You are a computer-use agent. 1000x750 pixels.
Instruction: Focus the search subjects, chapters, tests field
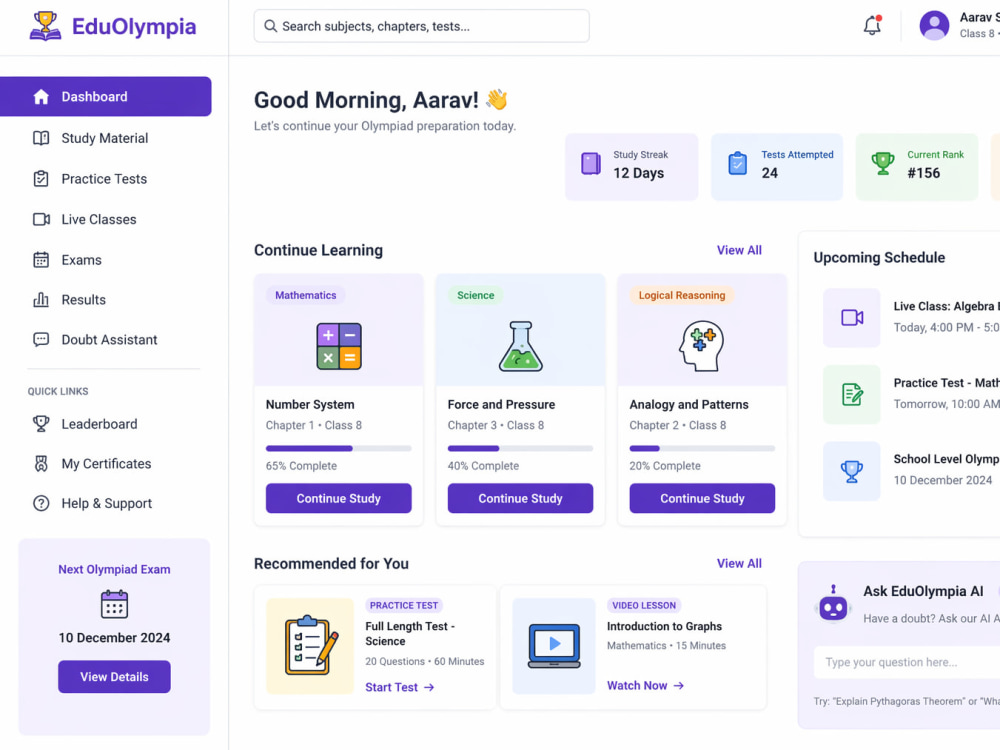tap(422, 26)
